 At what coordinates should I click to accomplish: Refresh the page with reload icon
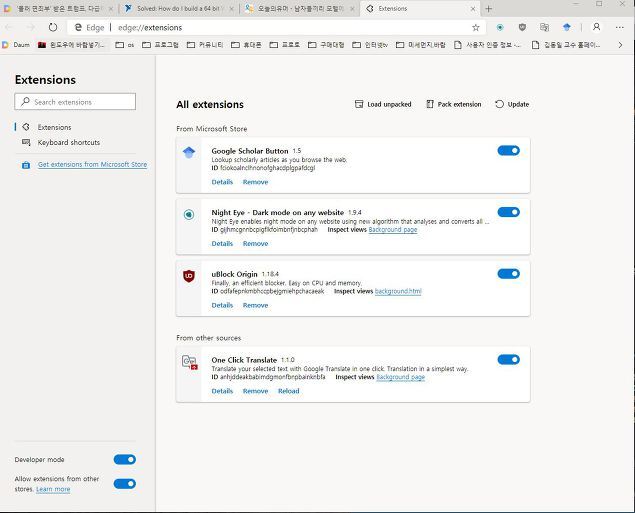53,28
